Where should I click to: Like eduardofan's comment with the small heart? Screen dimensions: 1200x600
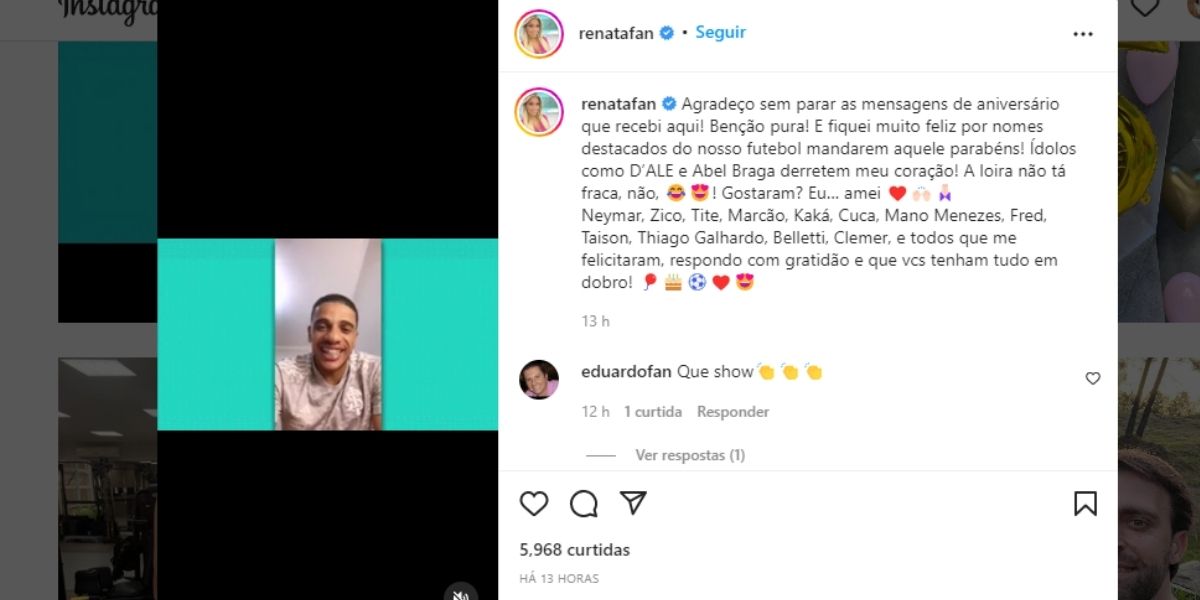(1093, 378)
